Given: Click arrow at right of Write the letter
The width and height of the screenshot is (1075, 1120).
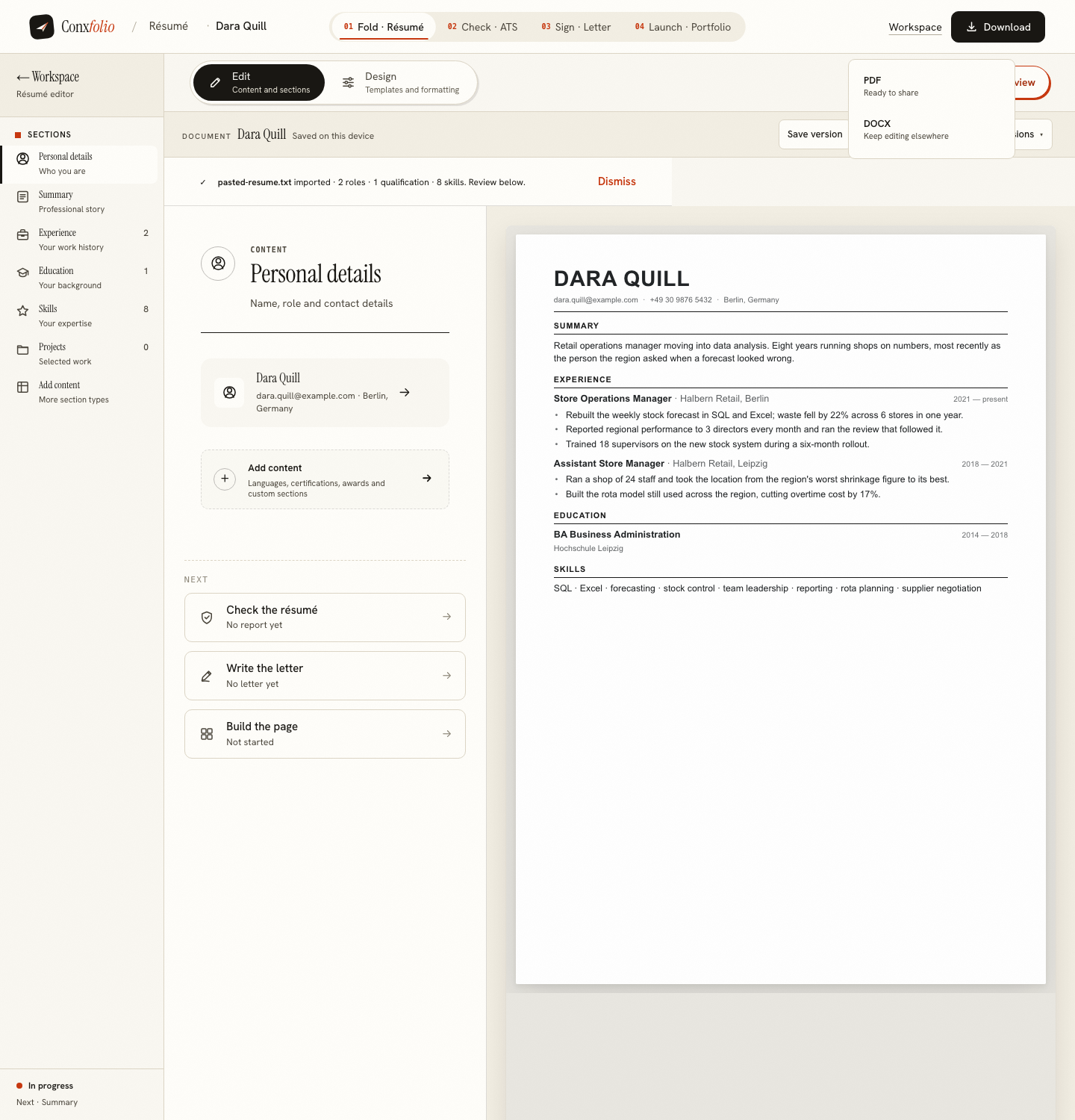Looking at the screenshot, I should [446, 675].
